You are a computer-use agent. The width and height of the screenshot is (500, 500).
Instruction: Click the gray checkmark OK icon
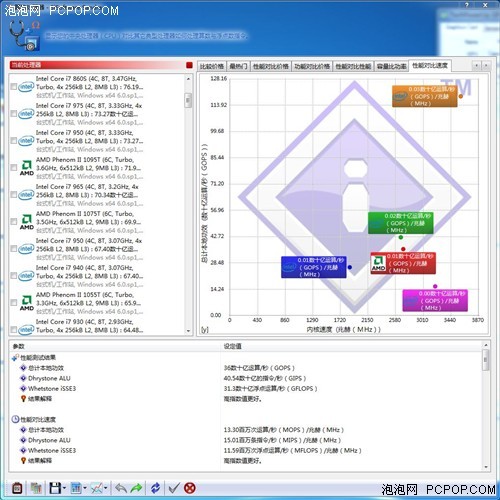[x=174, y=488]
